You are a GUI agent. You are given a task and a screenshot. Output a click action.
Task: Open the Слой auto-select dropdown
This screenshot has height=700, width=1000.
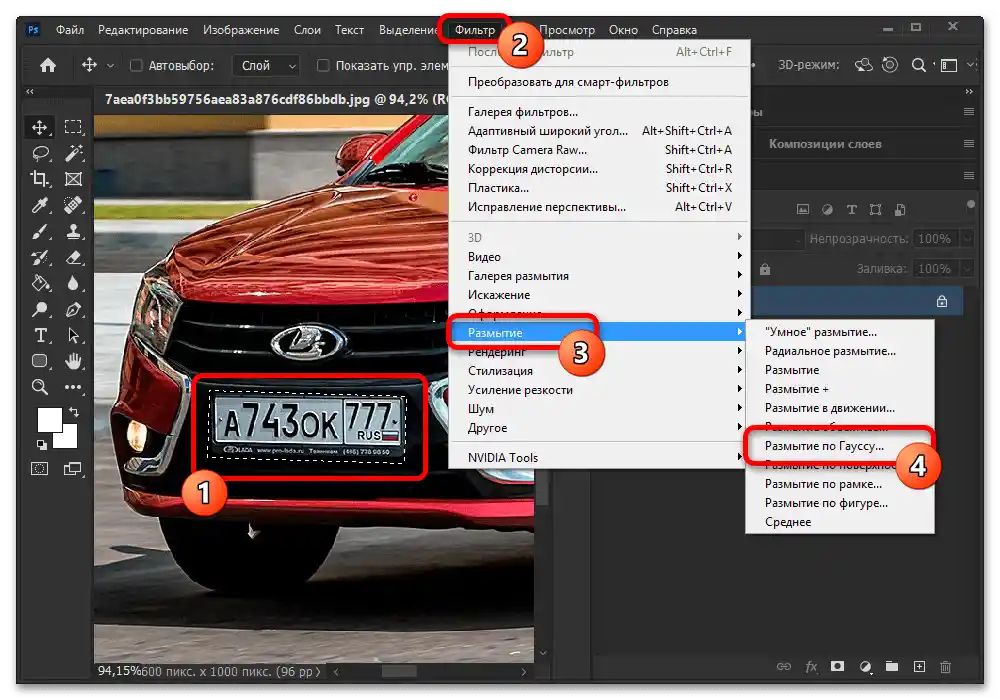click(x=269, y=66)
